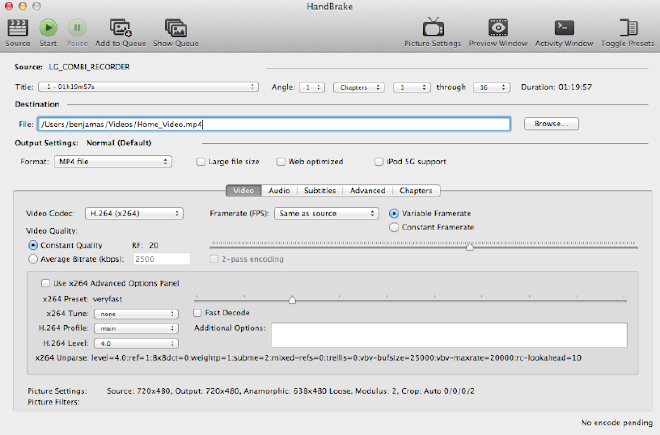Click the RF value 20
Viewport: 660px width, 435px height.
tap(154, 245)
